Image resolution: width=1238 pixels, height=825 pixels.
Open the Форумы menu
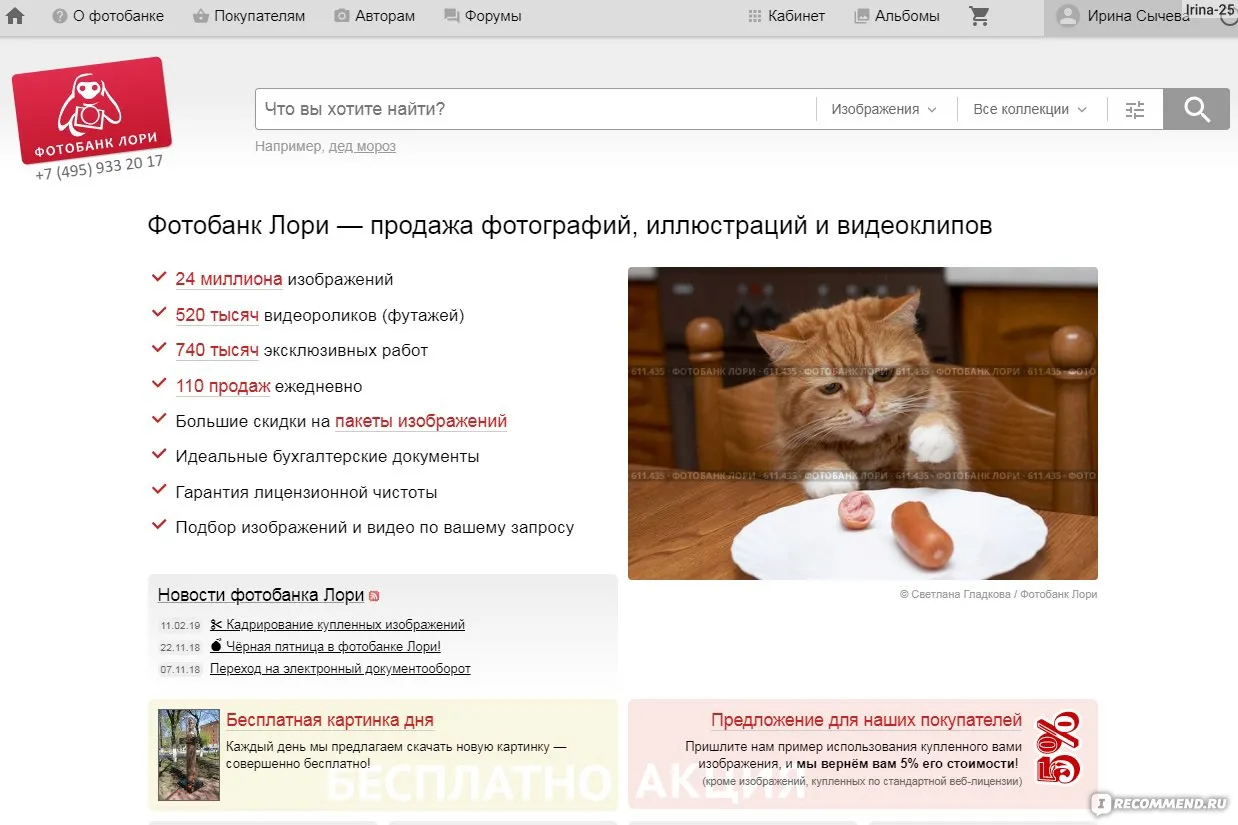[x=482, y=16]
